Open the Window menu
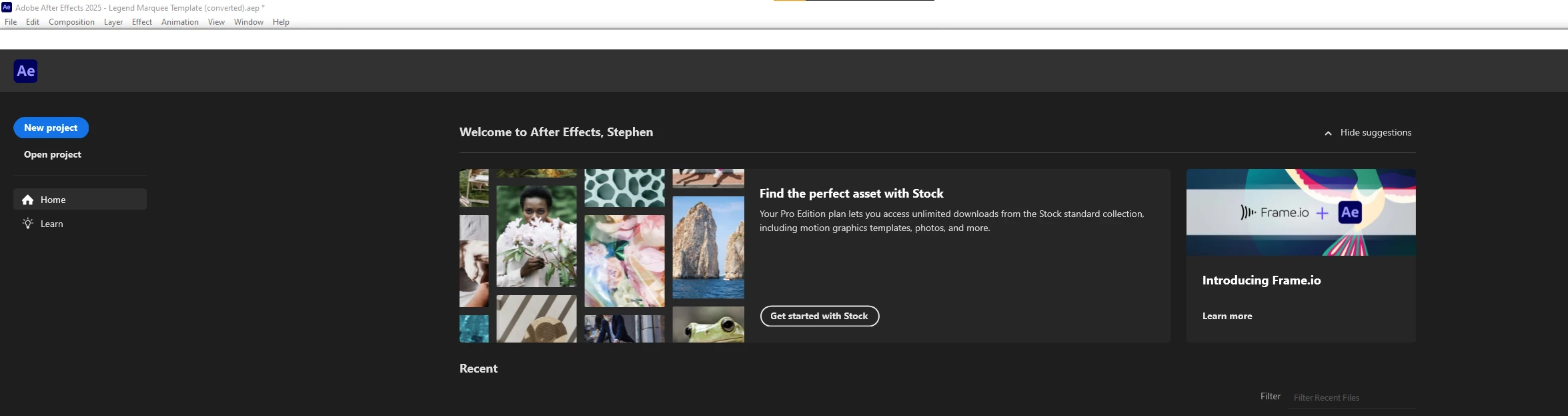Image resolution: width=1568 pixels, height=416 pixels. coord(249,22)
